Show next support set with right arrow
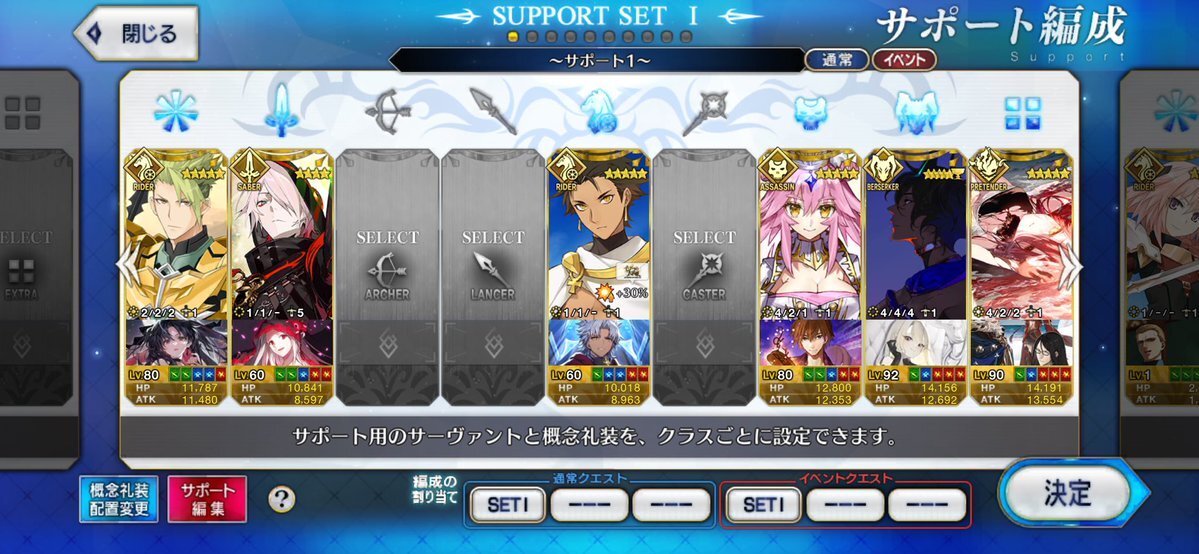This screenshot has width=1199, height=554. click(1070, 266)
